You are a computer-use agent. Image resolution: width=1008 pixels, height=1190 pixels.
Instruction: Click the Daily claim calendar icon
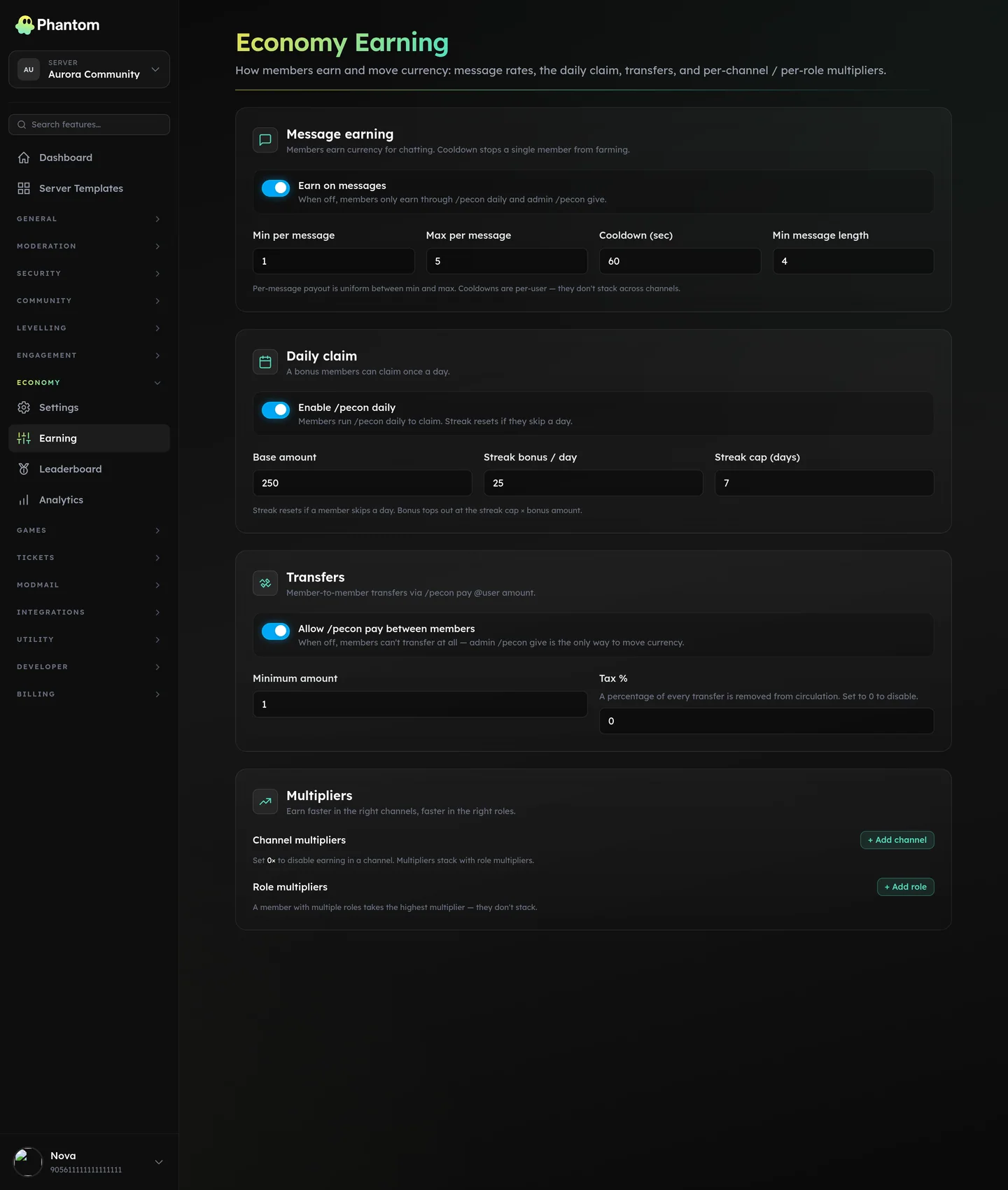265,362
